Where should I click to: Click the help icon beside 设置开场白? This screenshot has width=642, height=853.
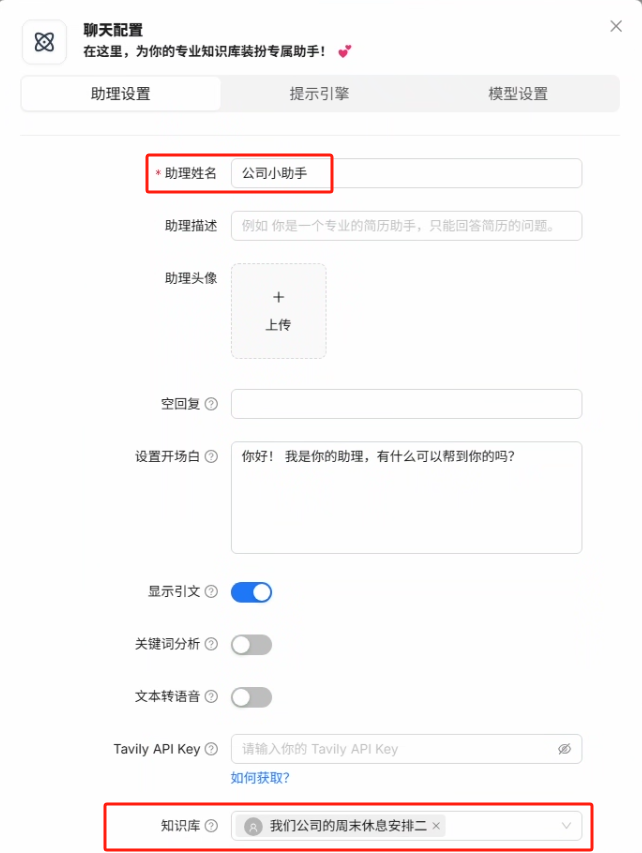tap(211, 456)
